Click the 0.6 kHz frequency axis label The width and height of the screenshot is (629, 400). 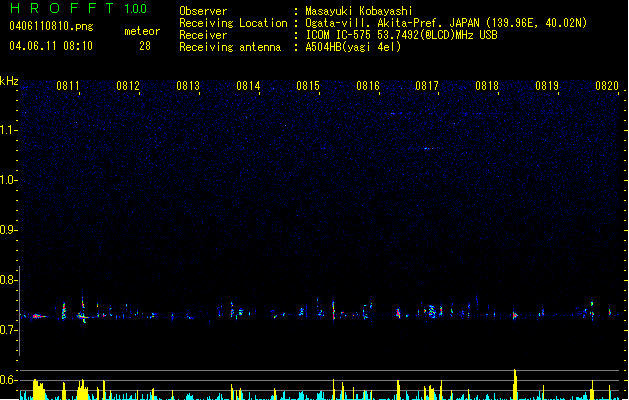tap(8, 380)
